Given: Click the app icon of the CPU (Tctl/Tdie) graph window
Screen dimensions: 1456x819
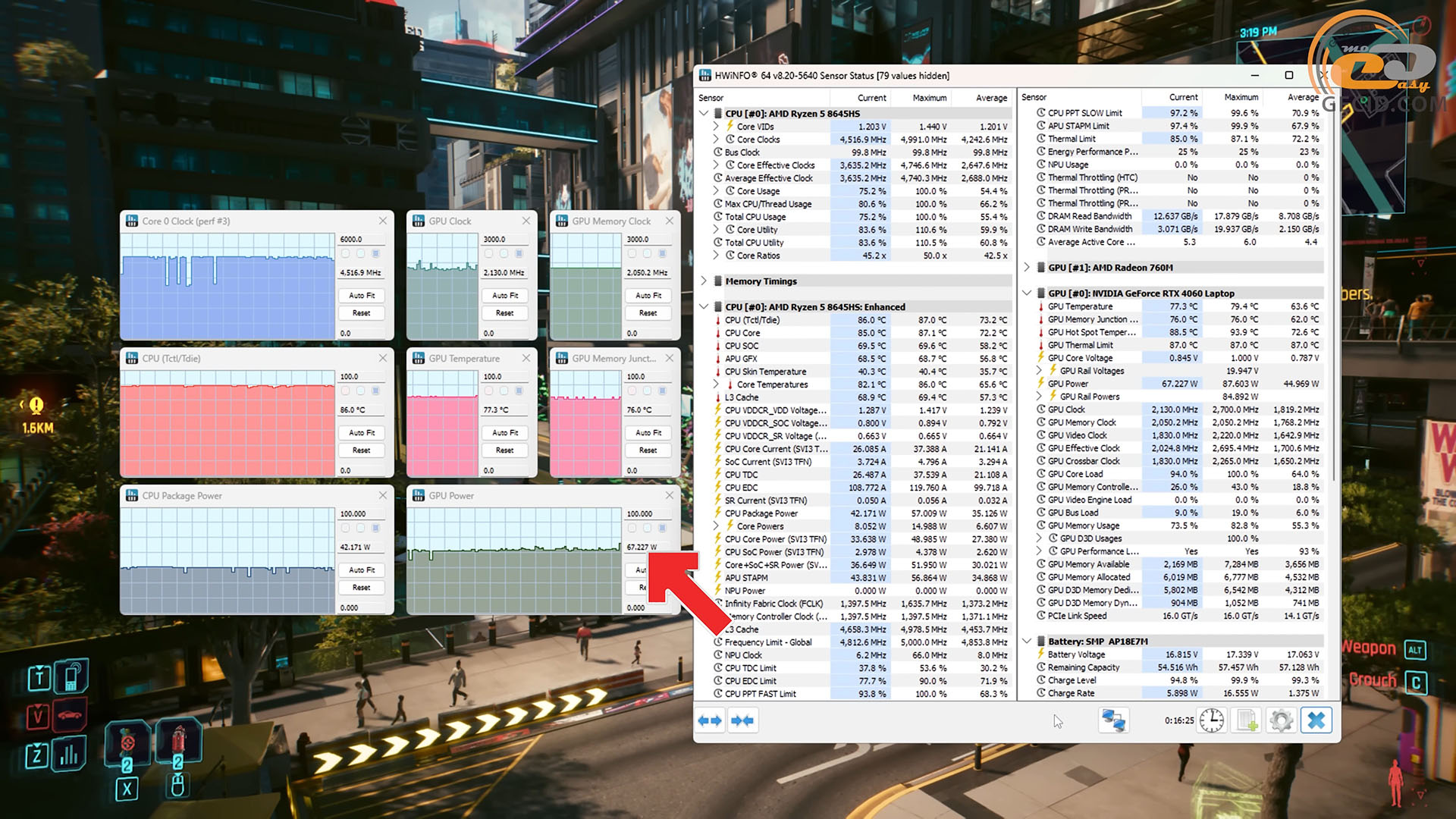Looking at the screenshot, I should coord(132,358).
